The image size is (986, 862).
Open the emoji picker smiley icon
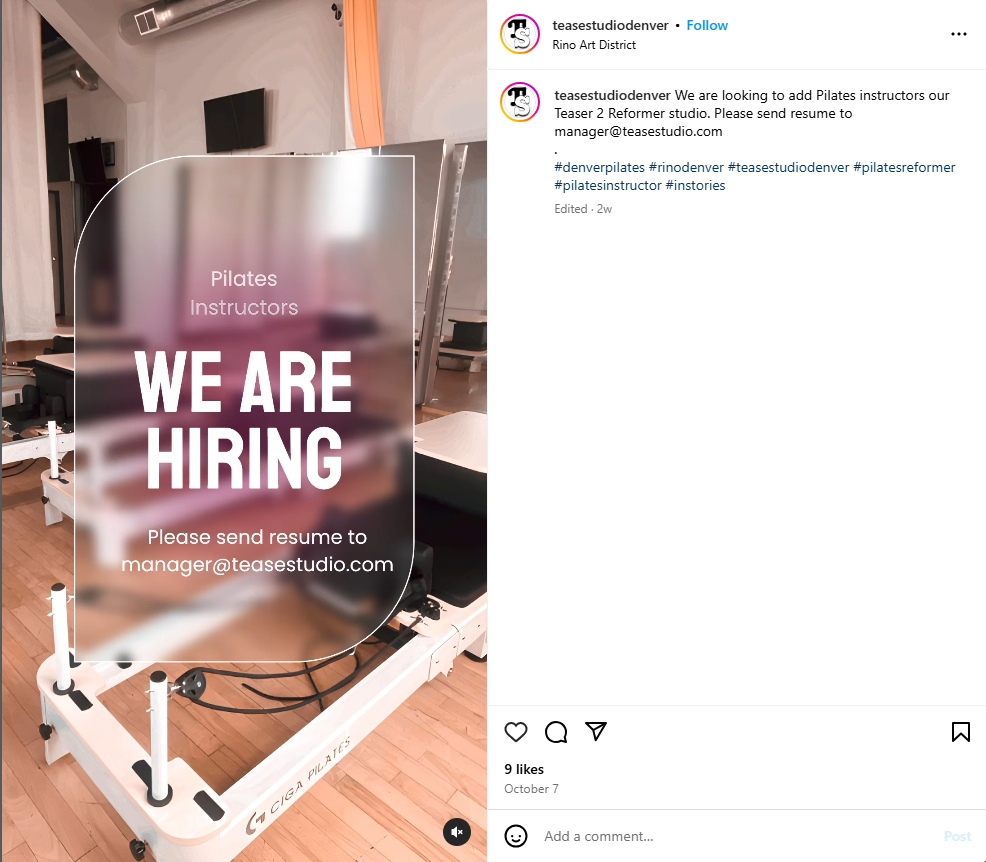pos(516,836)
